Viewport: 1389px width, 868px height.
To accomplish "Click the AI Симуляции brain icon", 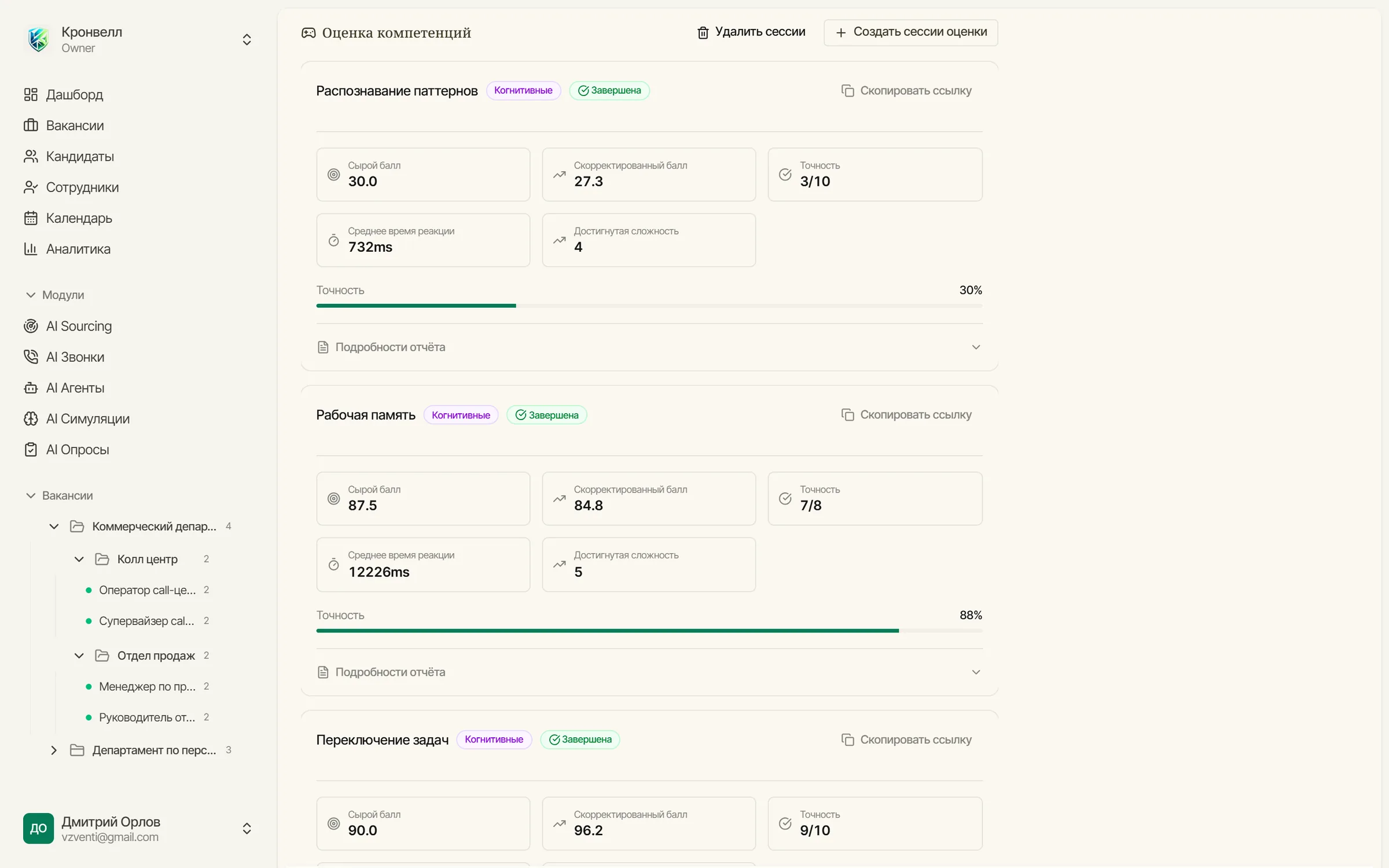I will (31, 418).
